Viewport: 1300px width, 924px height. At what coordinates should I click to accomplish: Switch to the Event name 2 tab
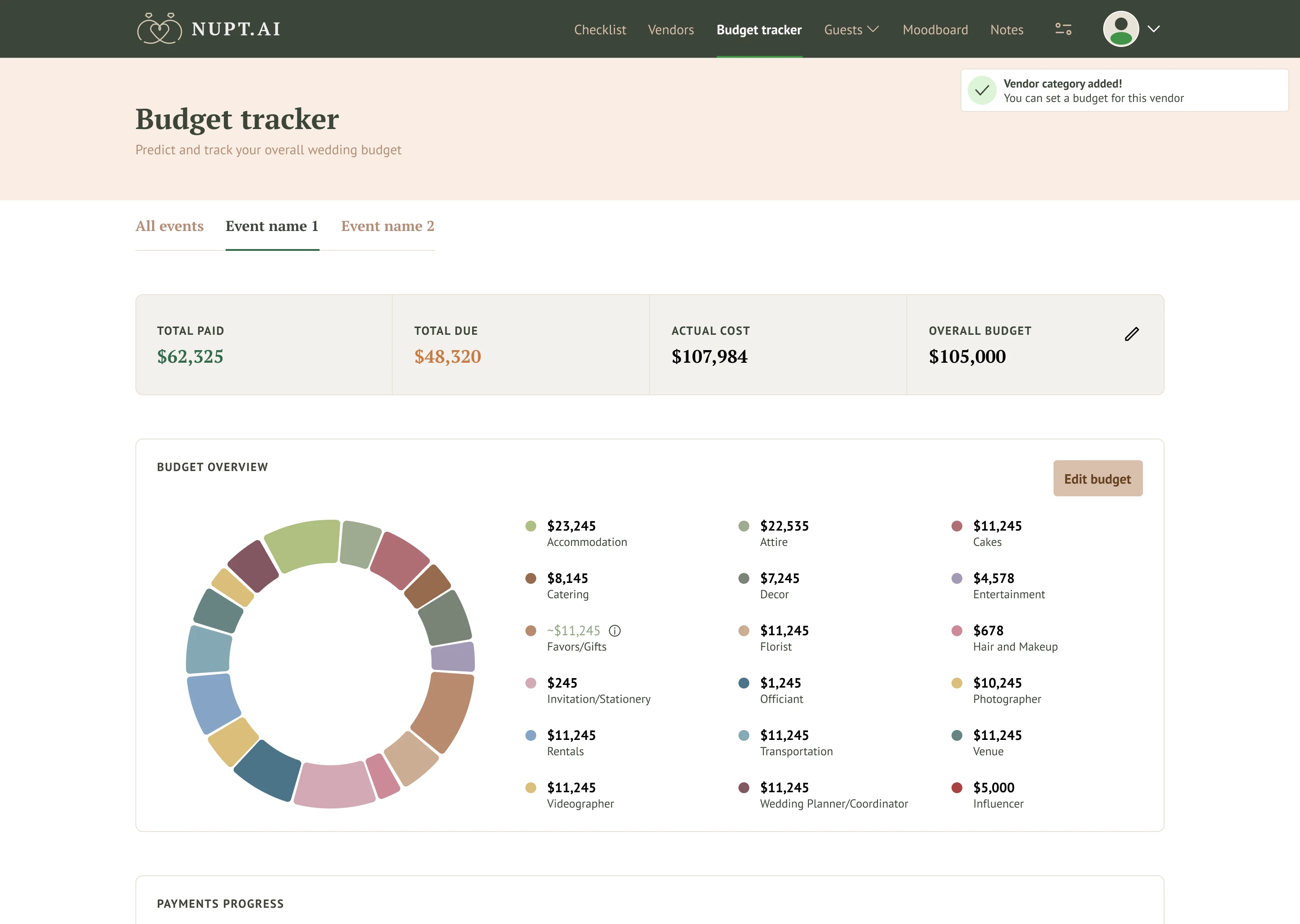coord(387,226)
